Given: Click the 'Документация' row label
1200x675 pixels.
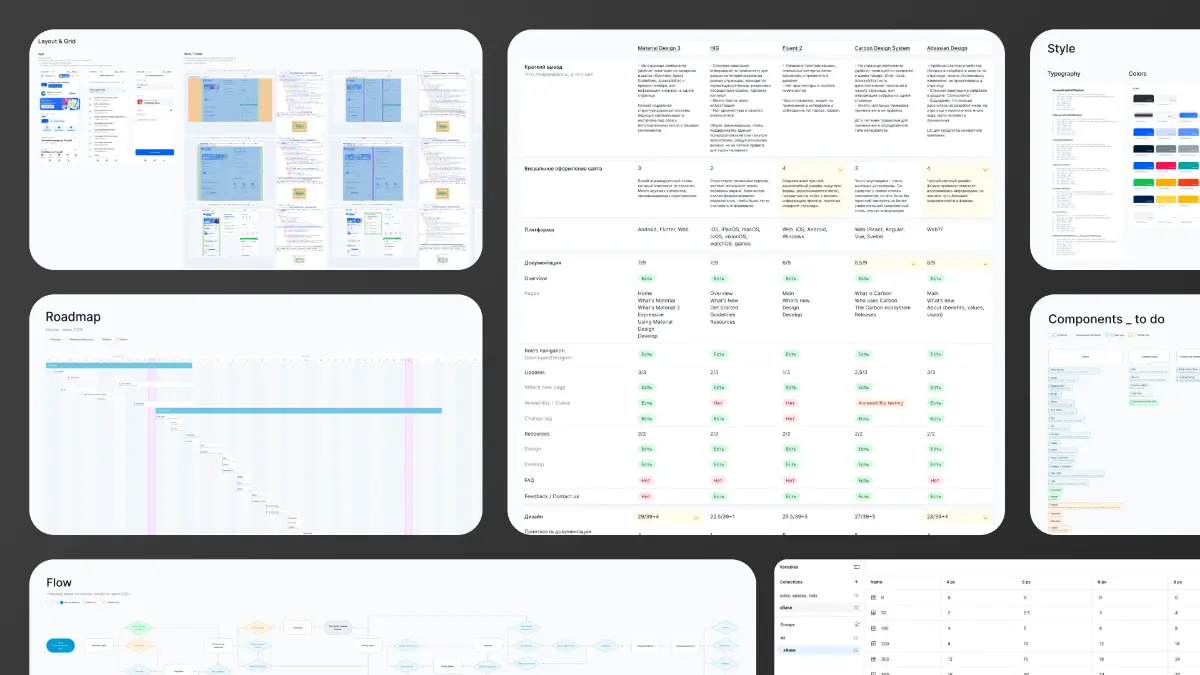Looking at the screenshot, I should (542, 263).
